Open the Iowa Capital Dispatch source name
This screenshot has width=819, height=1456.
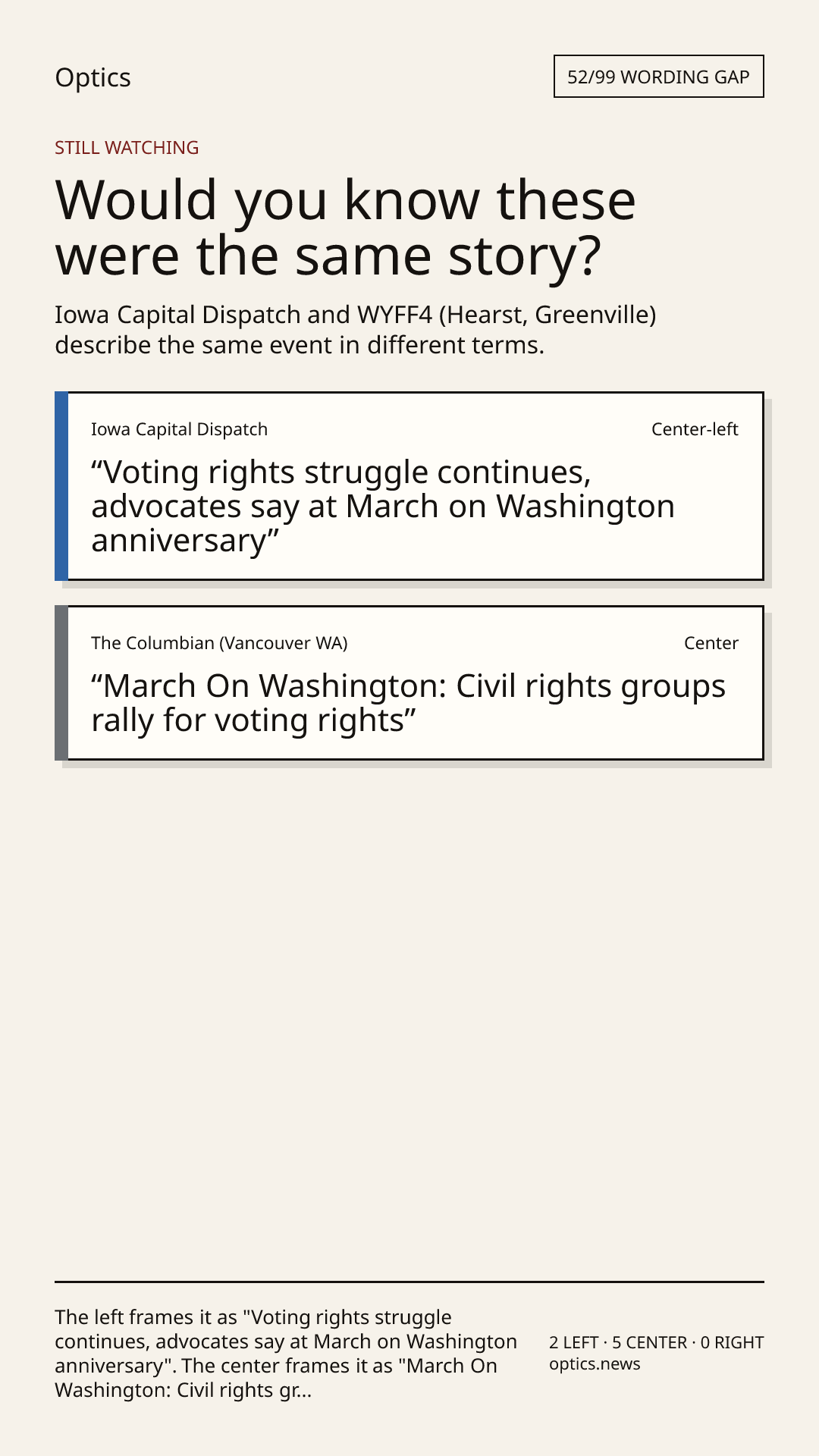pos(179,429)
